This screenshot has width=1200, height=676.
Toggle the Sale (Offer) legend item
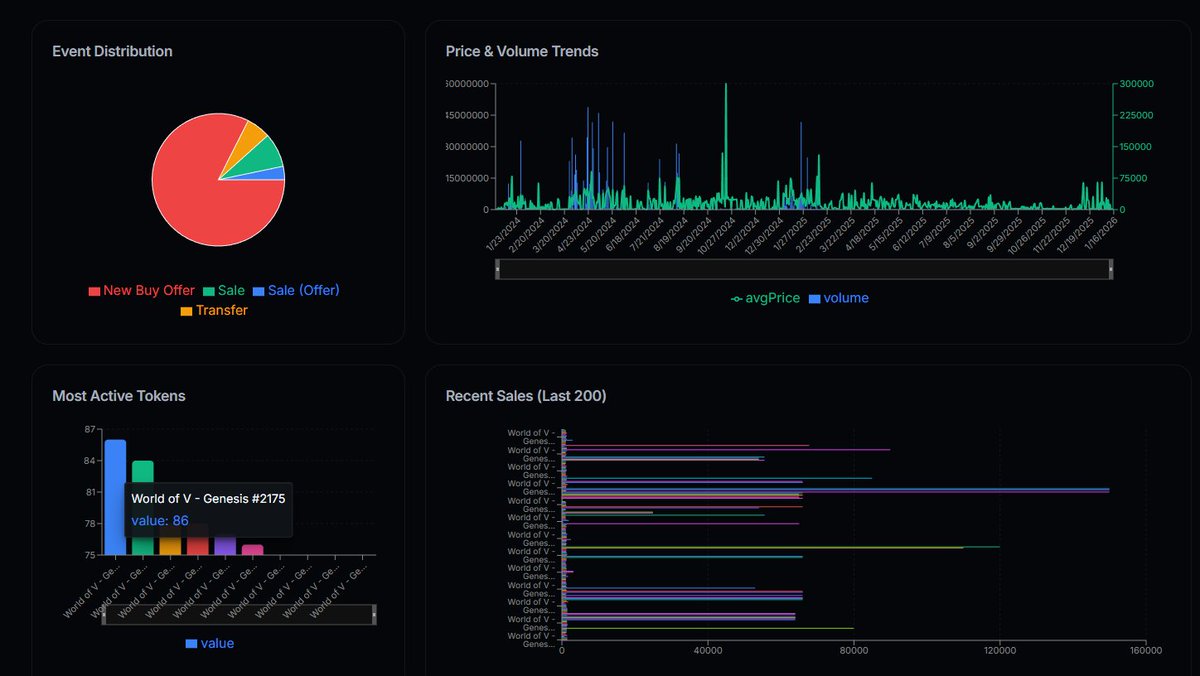(x=296, y=290)
